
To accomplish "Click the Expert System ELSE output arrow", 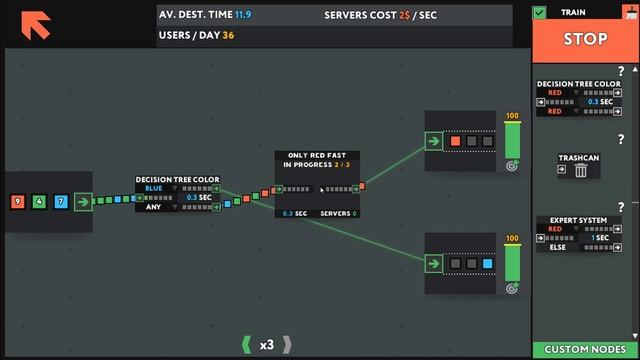I will pyautogui.click(x=618, y=247).
